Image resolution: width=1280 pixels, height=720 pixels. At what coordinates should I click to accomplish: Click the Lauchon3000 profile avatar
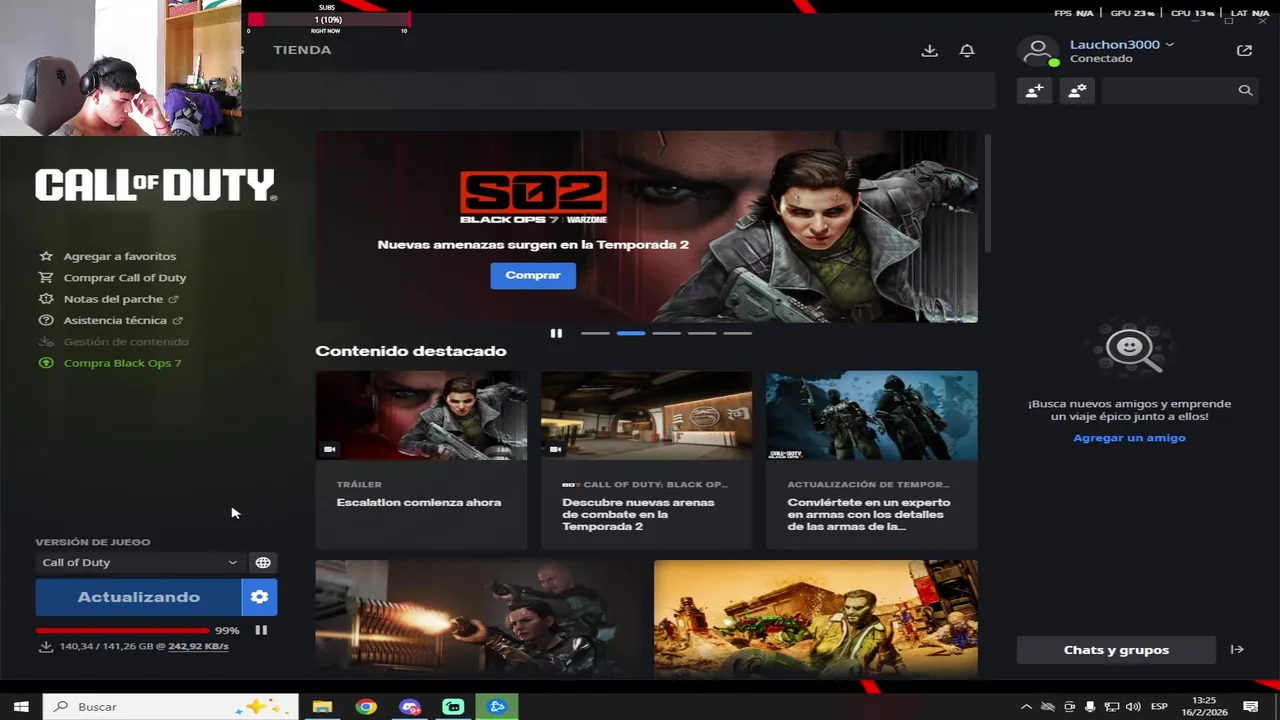click(x=1038, y=51)
